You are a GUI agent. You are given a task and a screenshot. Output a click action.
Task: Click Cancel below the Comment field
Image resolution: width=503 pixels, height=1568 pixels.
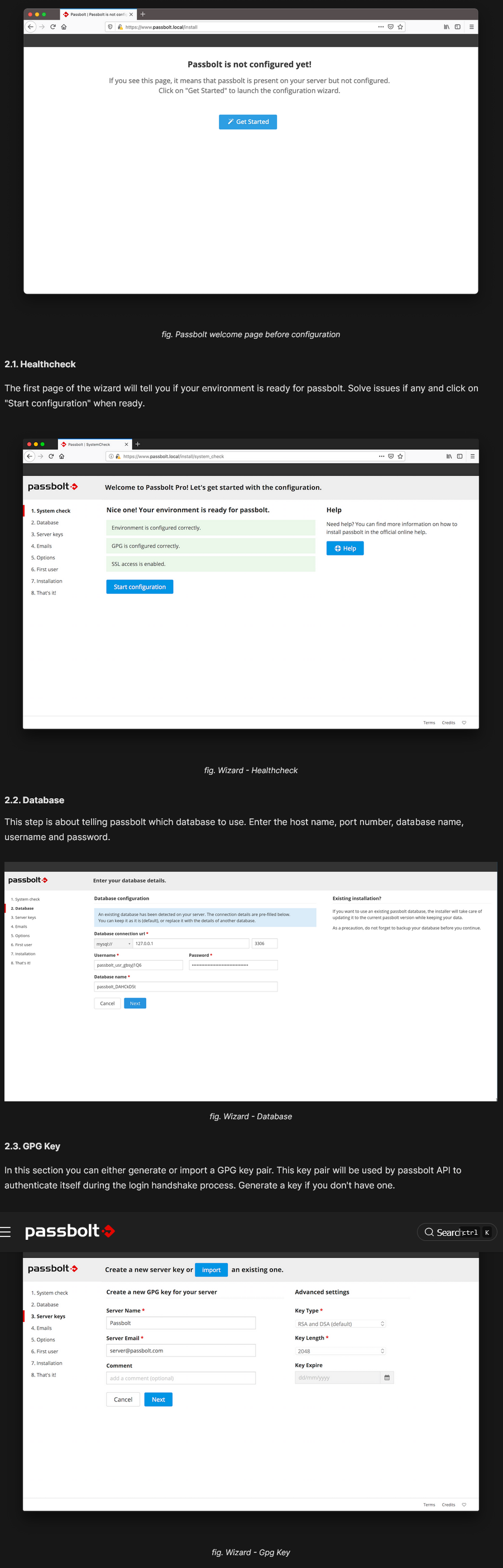123,1399
